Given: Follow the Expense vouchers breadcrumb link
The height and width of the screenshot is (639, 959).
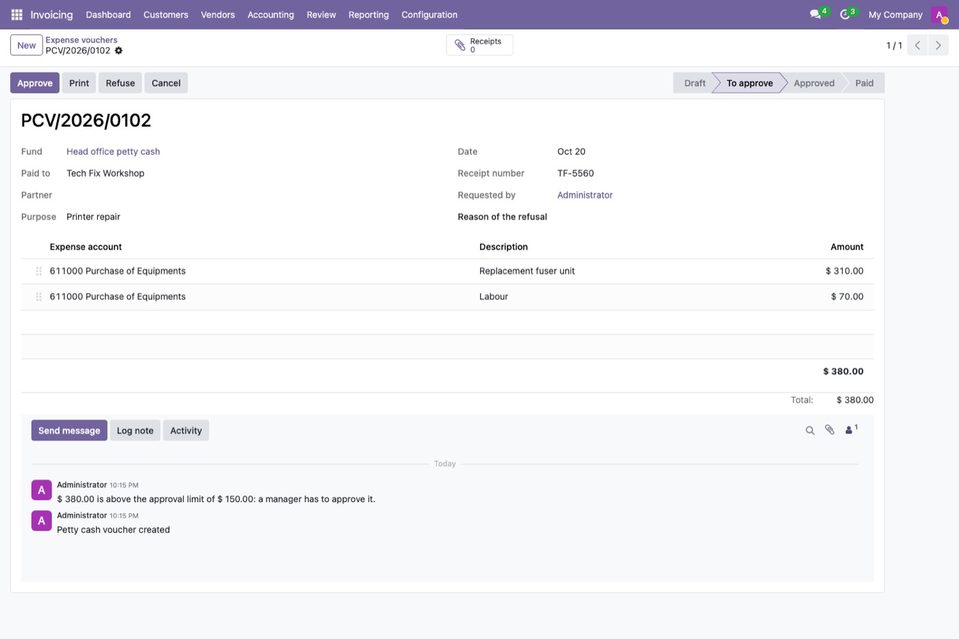Looking at the screenshot, I should click(81, 40).
